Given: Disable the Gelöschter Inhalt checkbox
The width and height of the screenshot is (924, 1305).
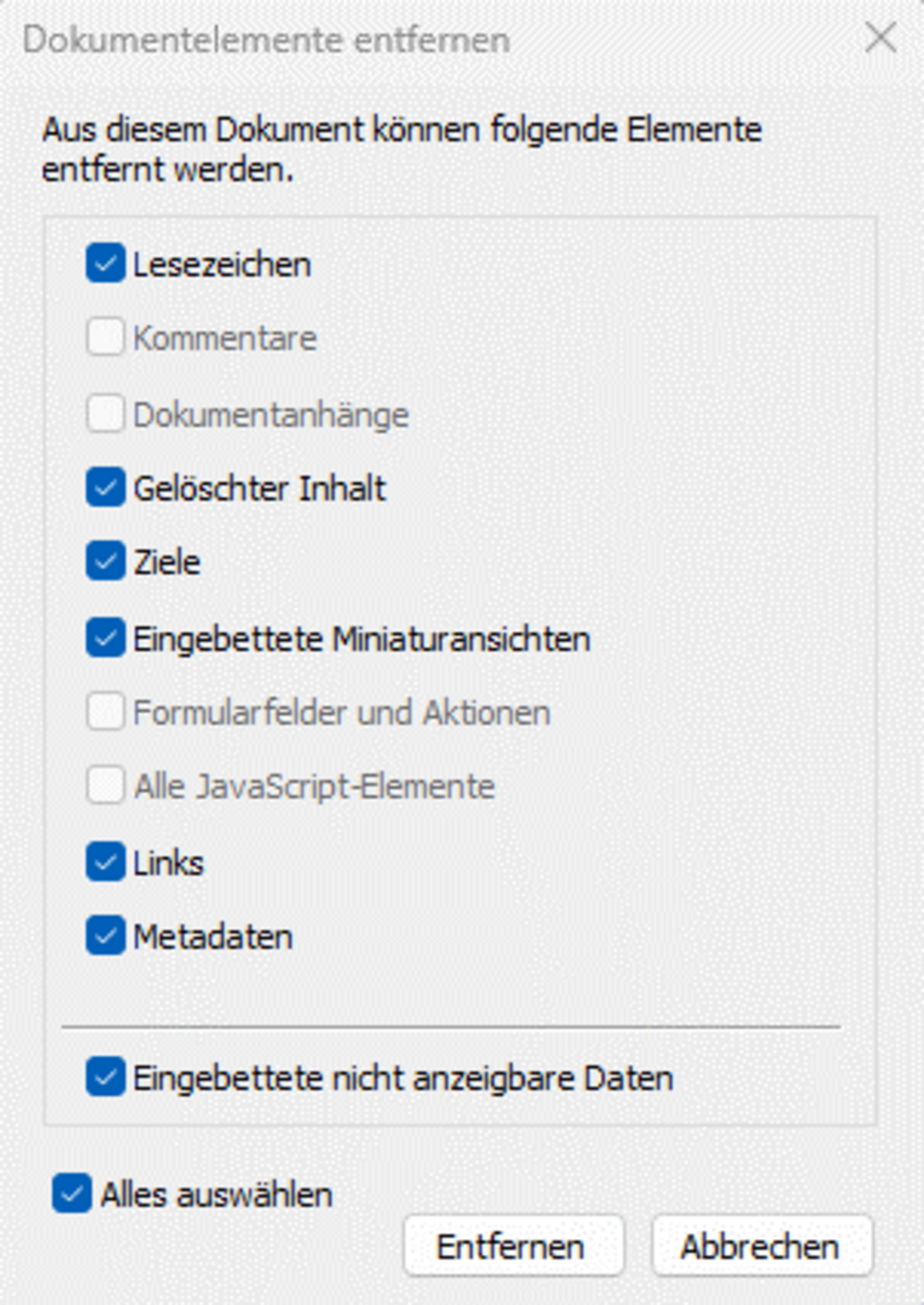Looking at the screenshot, I should pos(105,487).
